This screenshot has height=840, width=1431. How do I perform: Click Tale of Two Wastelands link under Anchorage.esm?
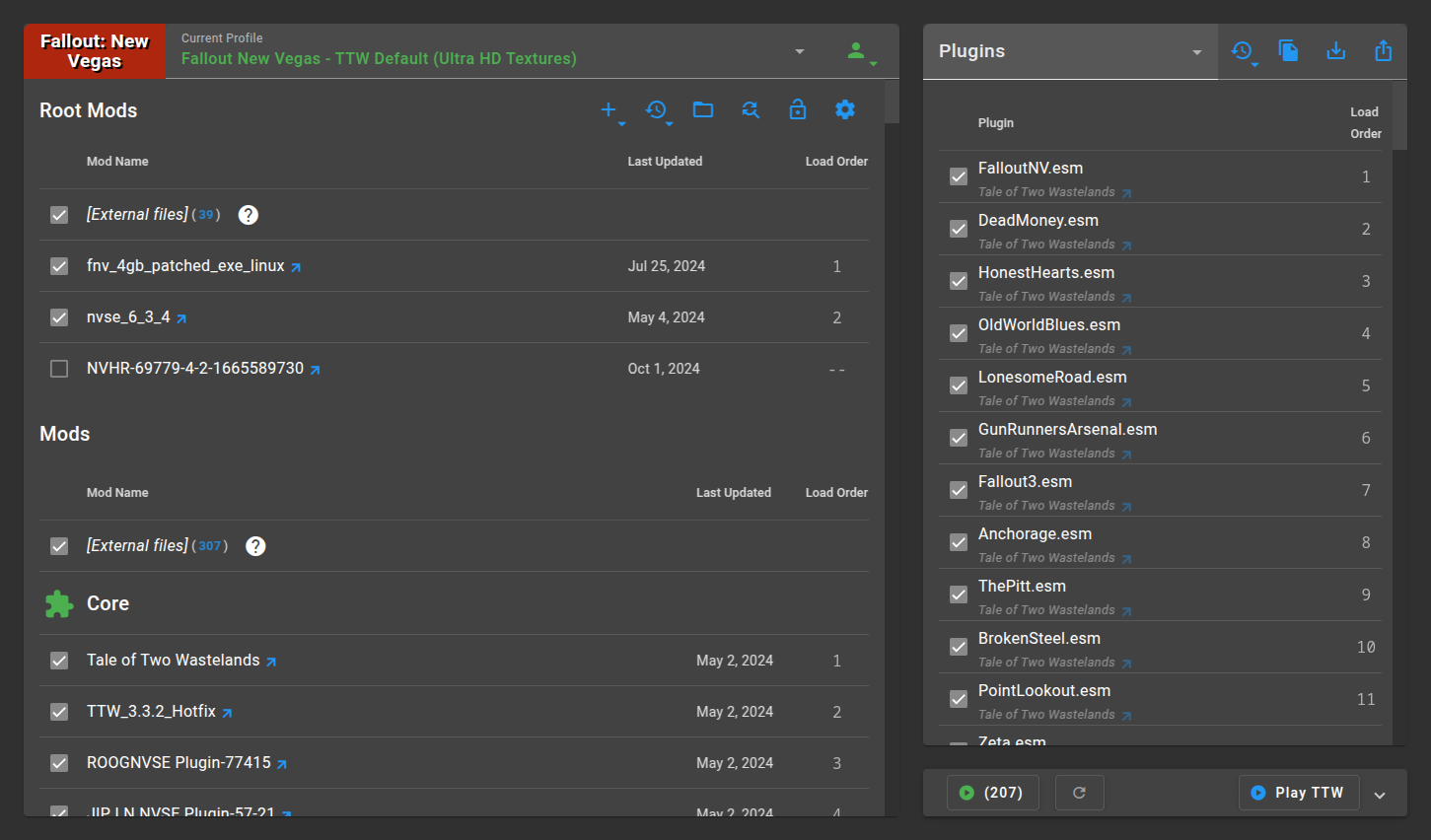pos(1046,558)
